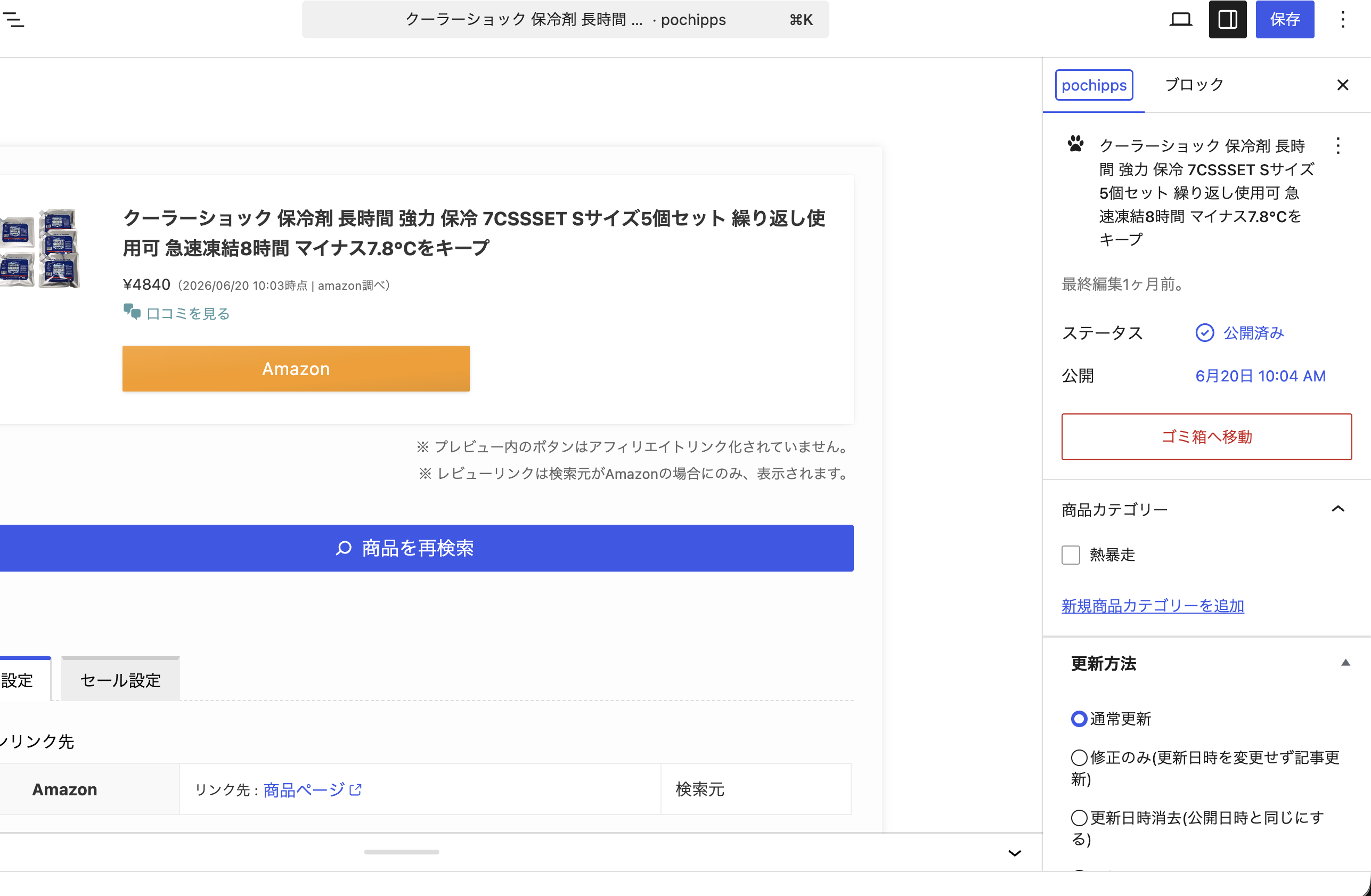Screen dimensions: 1371x896
Task: Open the document overview list icon
Action: coord(13,20)
